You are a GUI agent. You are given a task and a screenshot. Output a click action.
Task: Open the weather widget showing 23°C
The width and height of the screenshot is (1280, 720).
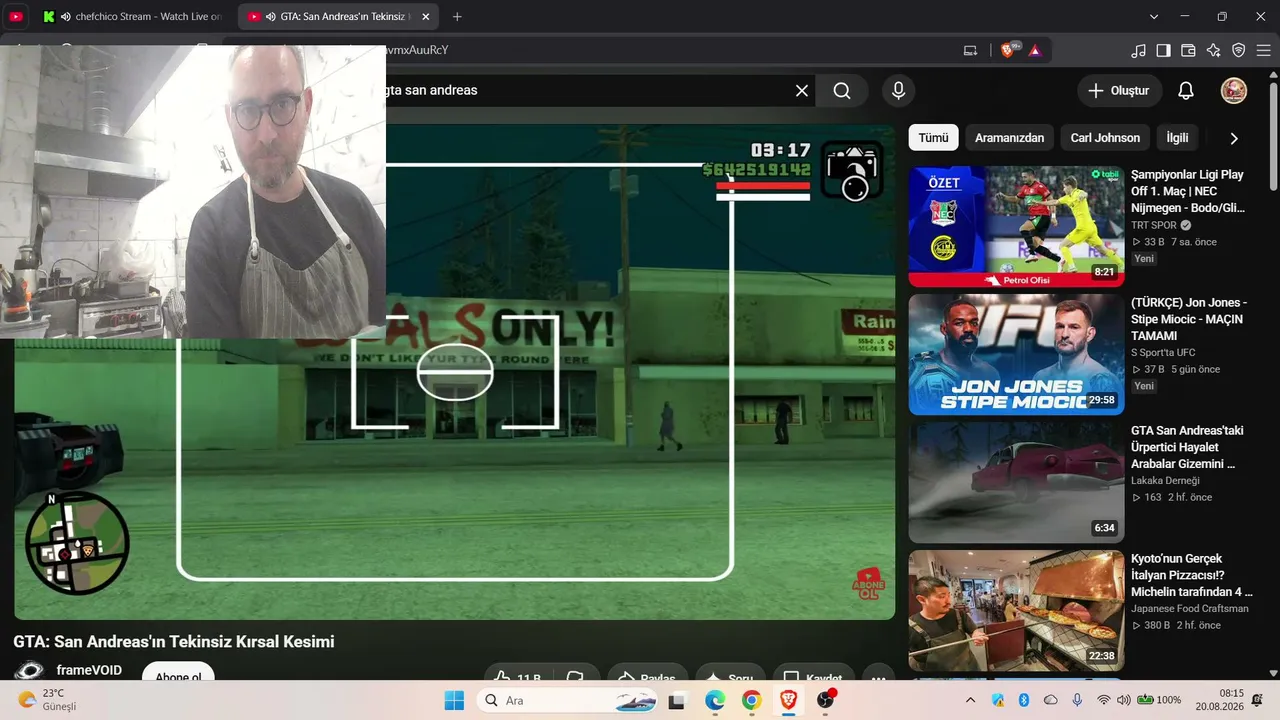47,700
